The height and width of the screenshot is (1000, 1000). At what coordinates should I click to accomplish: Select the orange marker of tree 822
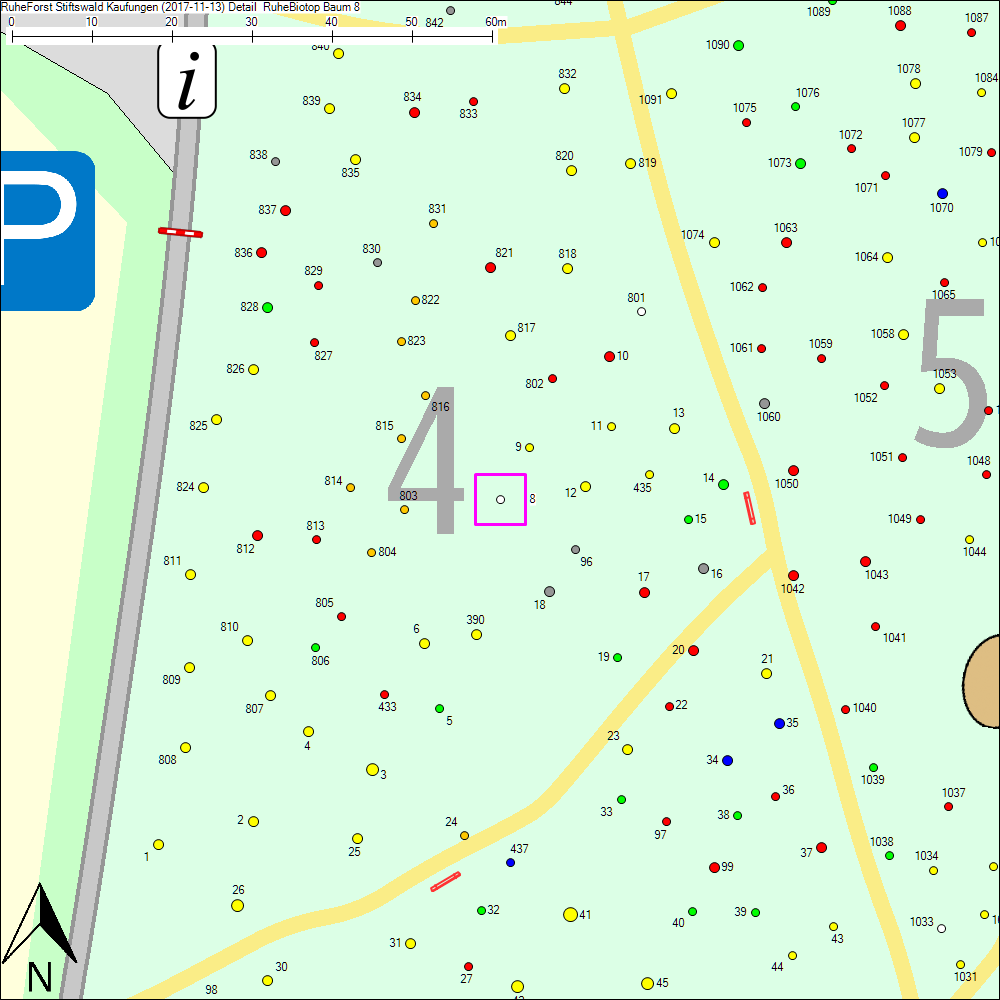(415, 300)
